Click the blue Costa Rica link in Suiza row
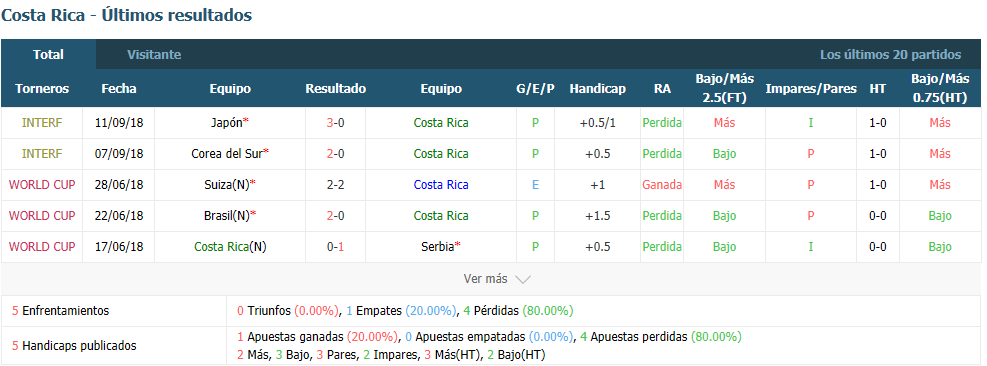The height and width of the screenshot is (366, 987). 441,185
